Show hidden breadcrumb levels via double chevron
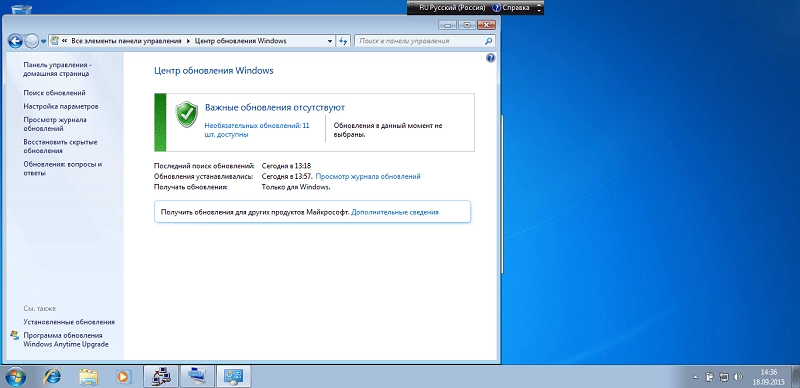The height and width of the screenshot is (388, 800). click(65, 41)
